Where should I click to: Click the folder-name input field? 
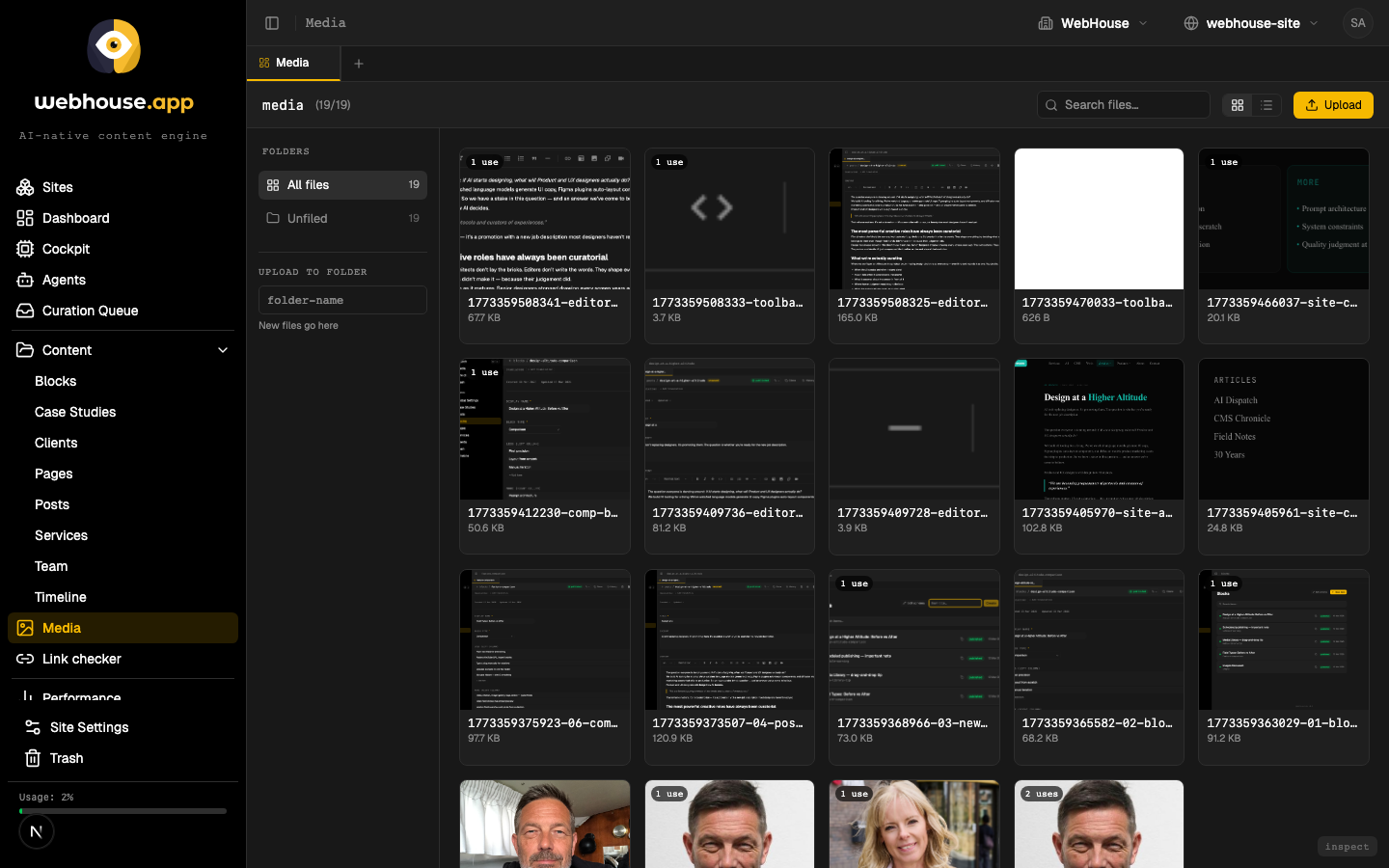342,300
